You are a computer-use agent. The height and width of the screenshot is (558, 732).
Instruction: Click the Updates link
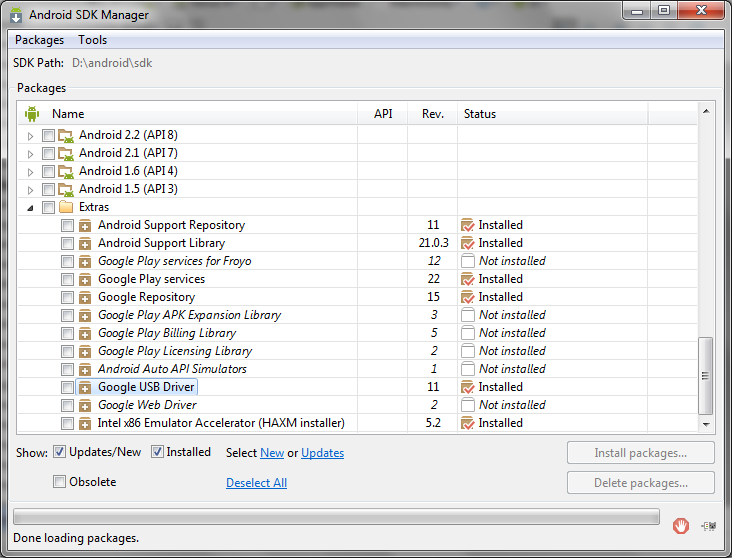pyautogui.click(x=323, y=453)
